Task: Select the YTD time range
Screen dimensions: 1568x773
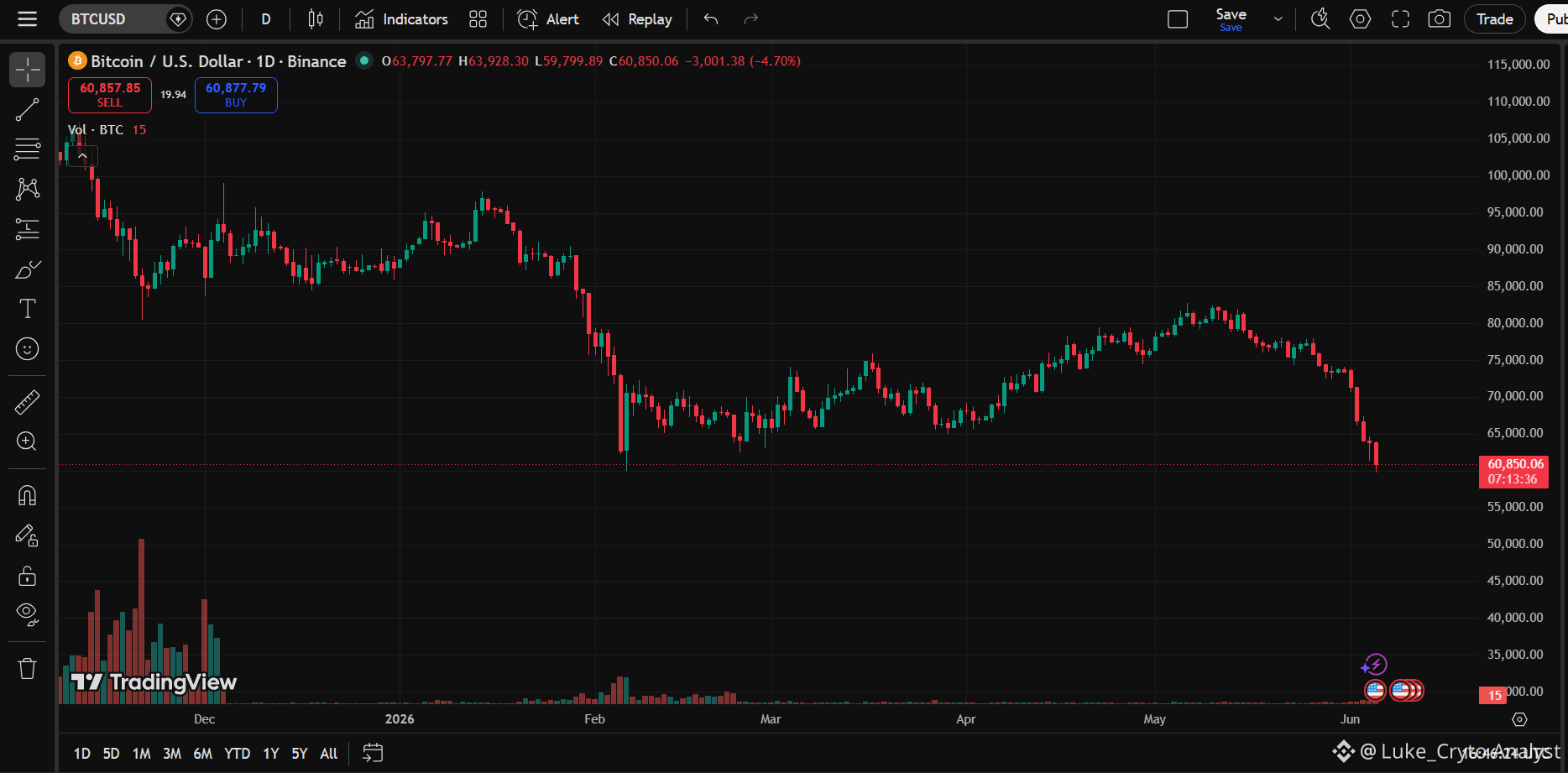Action: [238, 754]
